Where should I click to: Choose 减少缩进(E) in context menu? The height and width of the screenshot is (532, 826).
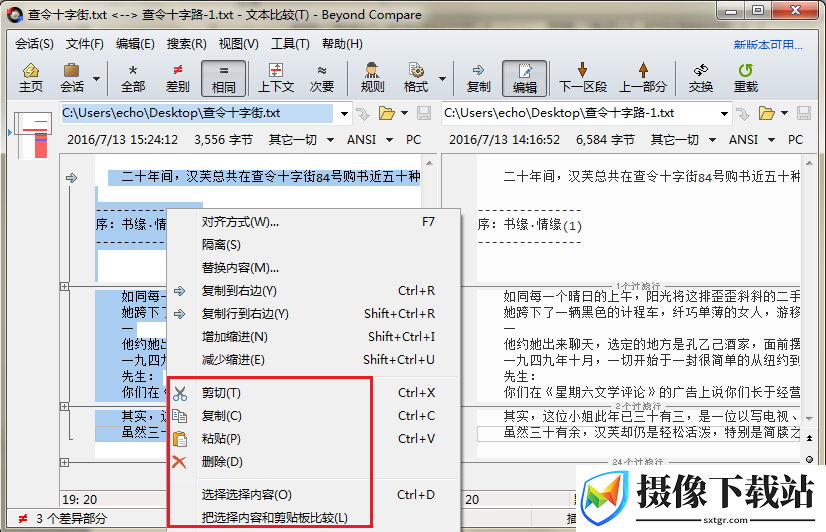[316, 360]
